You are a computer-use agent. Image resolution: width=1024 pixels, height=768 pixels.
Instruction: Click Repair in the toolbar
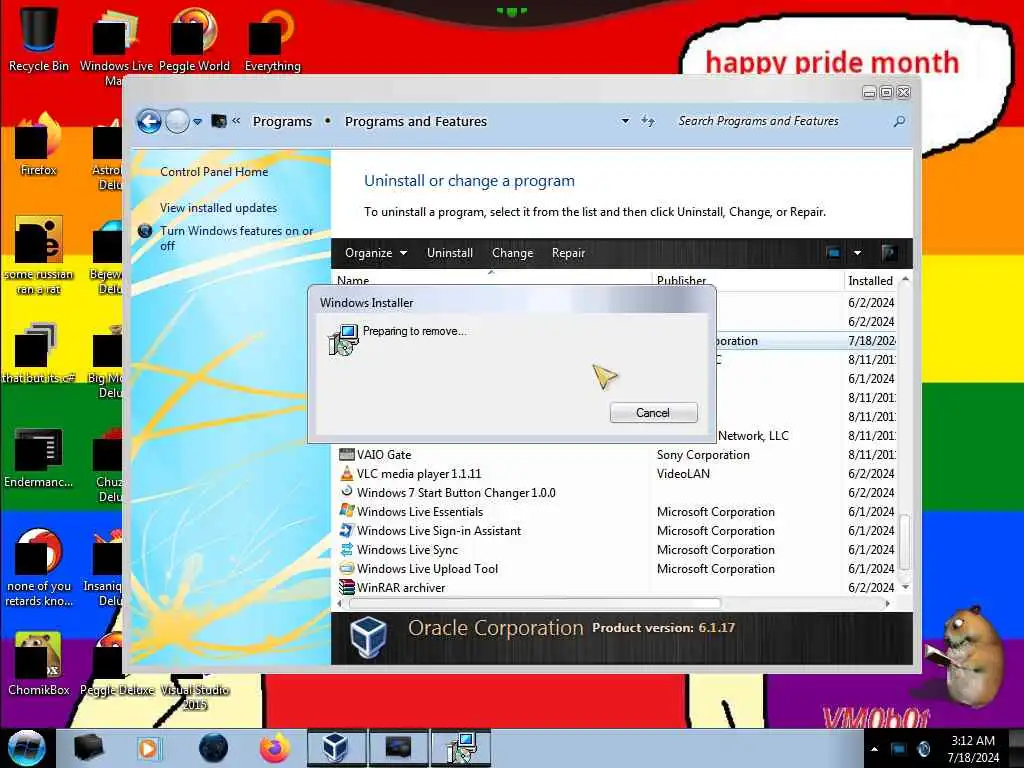[x=568, y=253]
